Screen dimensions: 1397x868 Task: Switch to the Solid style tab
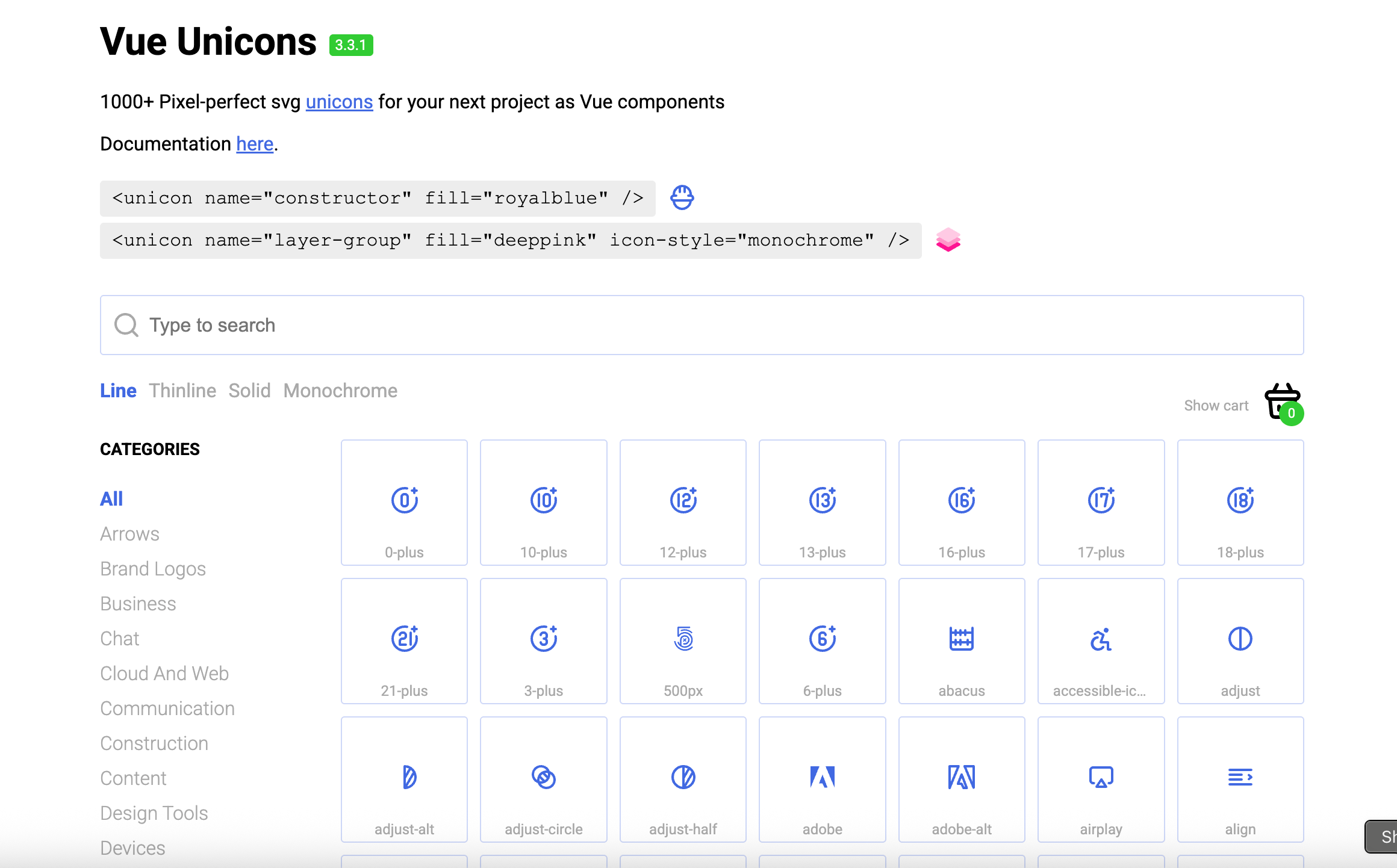pyautogui.click(x=249, y=391)
